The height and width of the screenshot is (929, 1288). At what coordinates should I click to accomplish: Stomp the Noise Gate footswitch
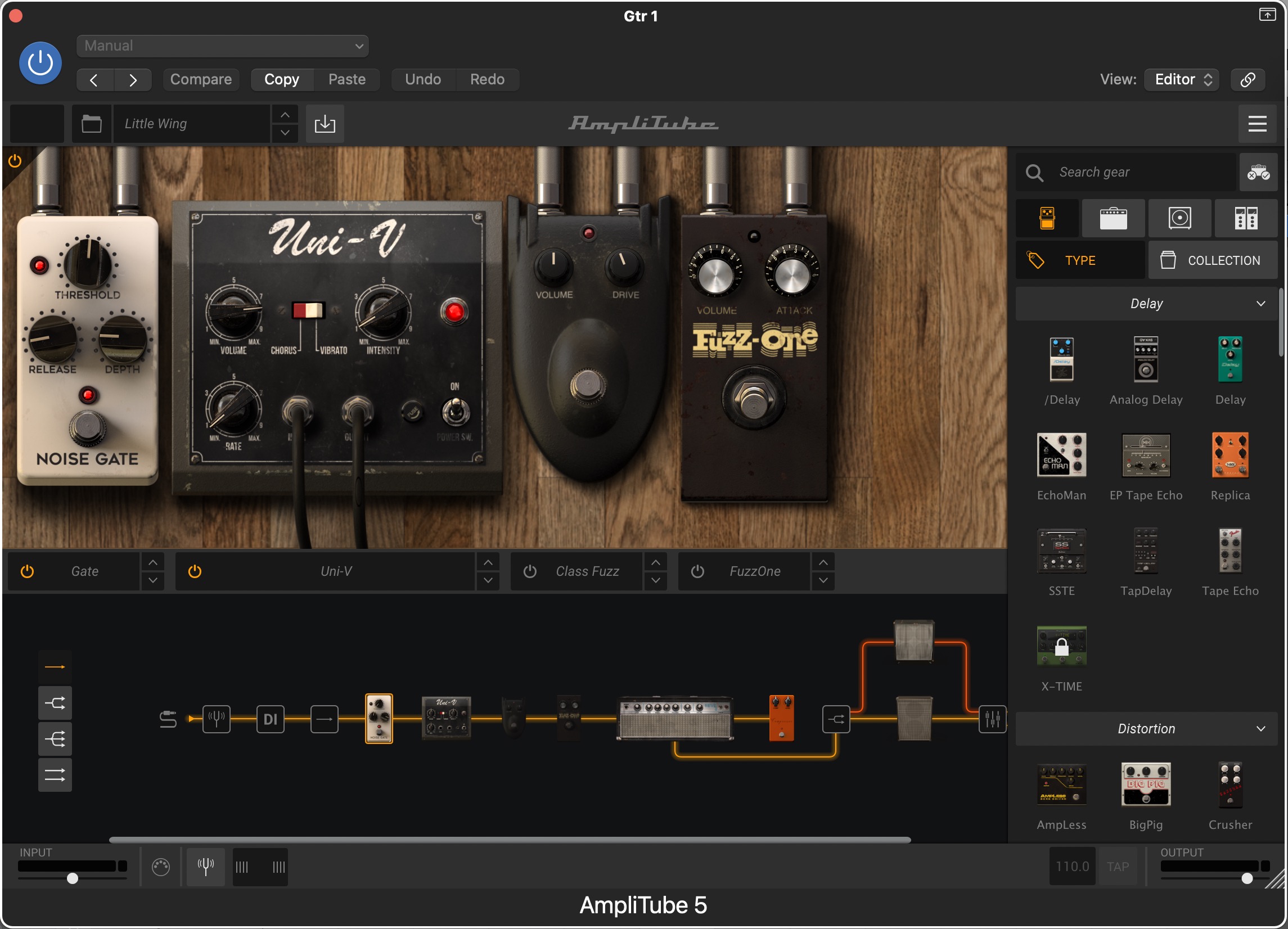click(x=87, y=427)
